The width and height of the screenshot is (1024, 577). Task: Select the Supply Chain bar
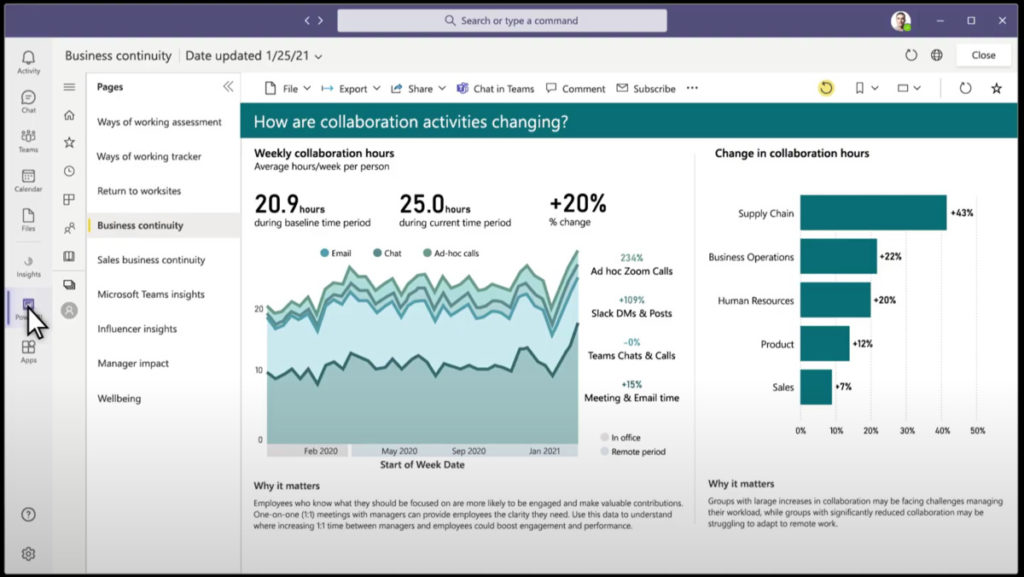click(x=873, y=213)
